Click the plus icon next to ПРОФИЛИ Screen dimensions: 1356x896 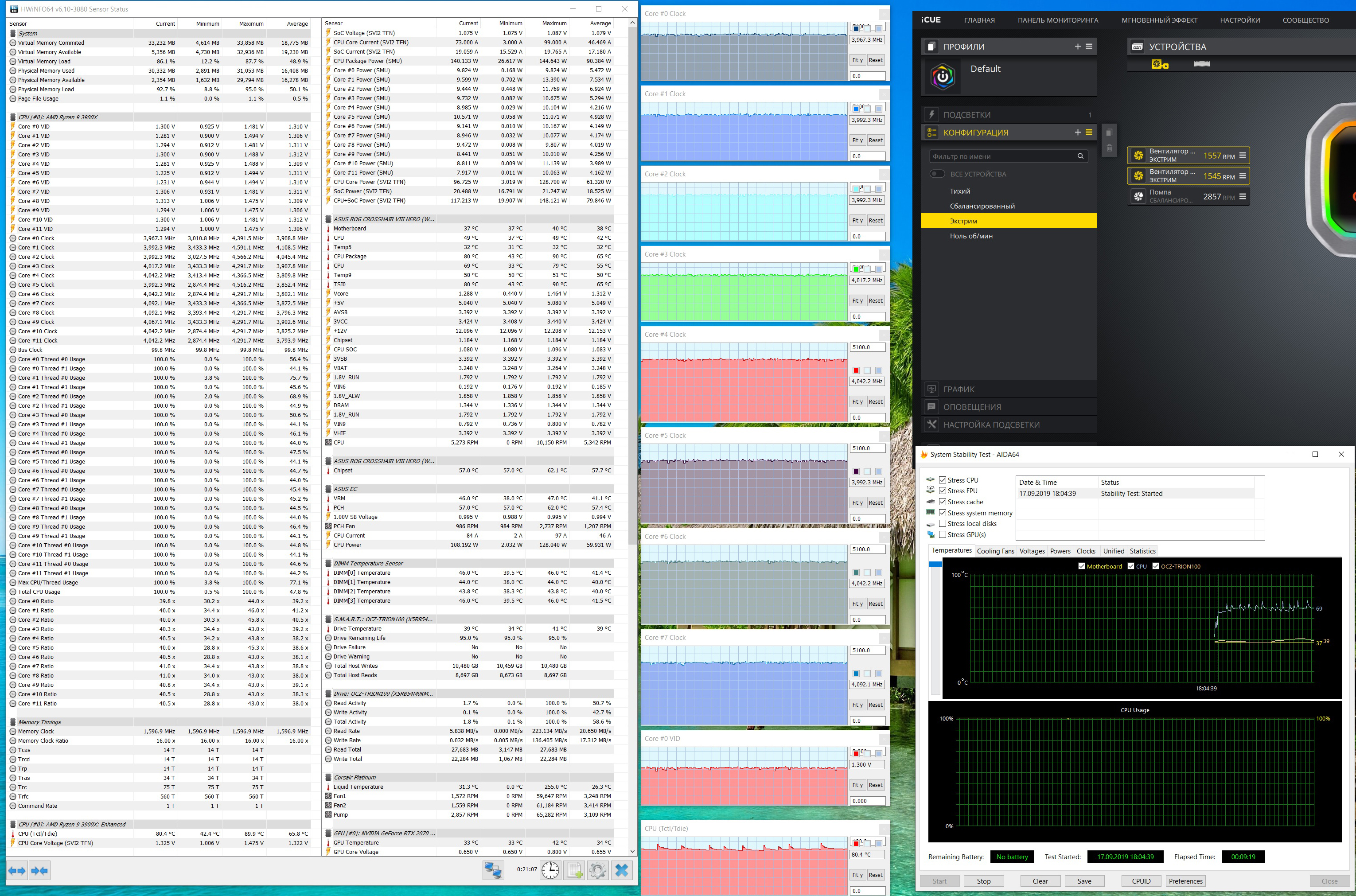point(1077,46)
